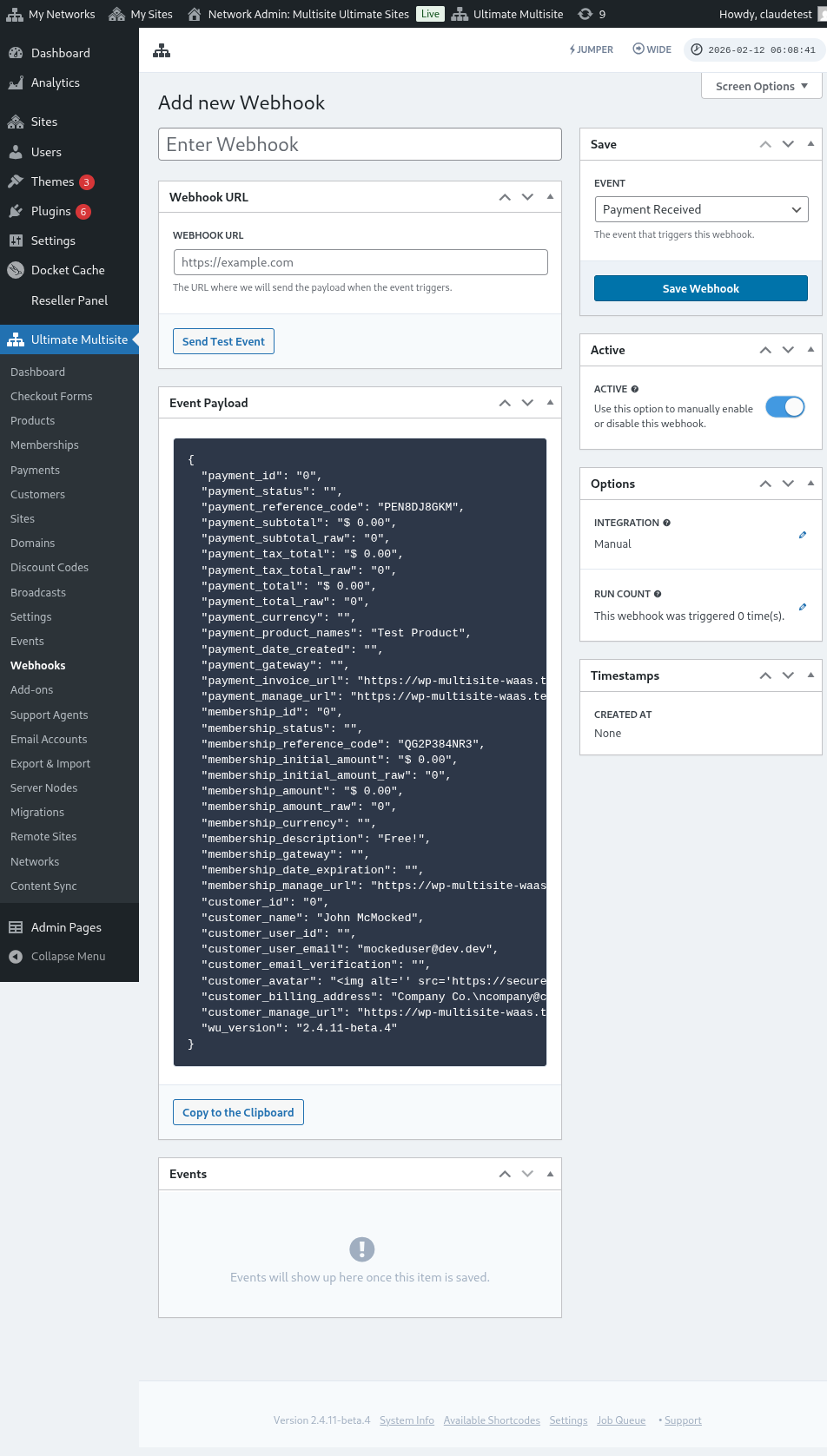Click the clock timestamp badge

[x=753, y=49]
